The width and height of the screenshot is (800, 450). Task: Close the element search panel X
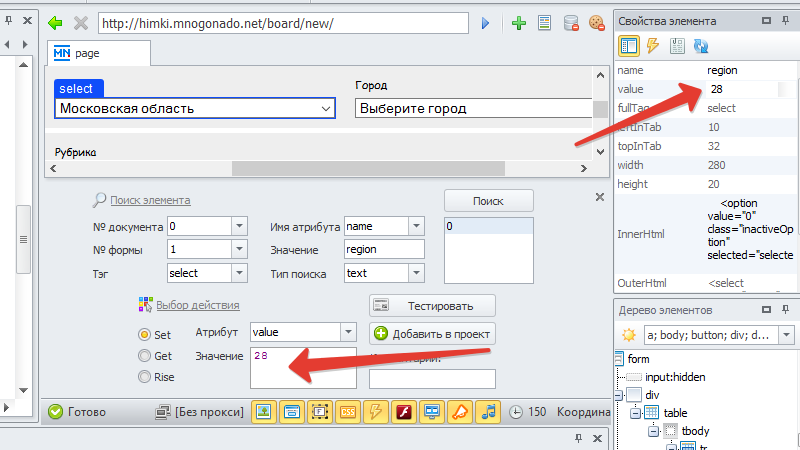[x=600, y=197]
